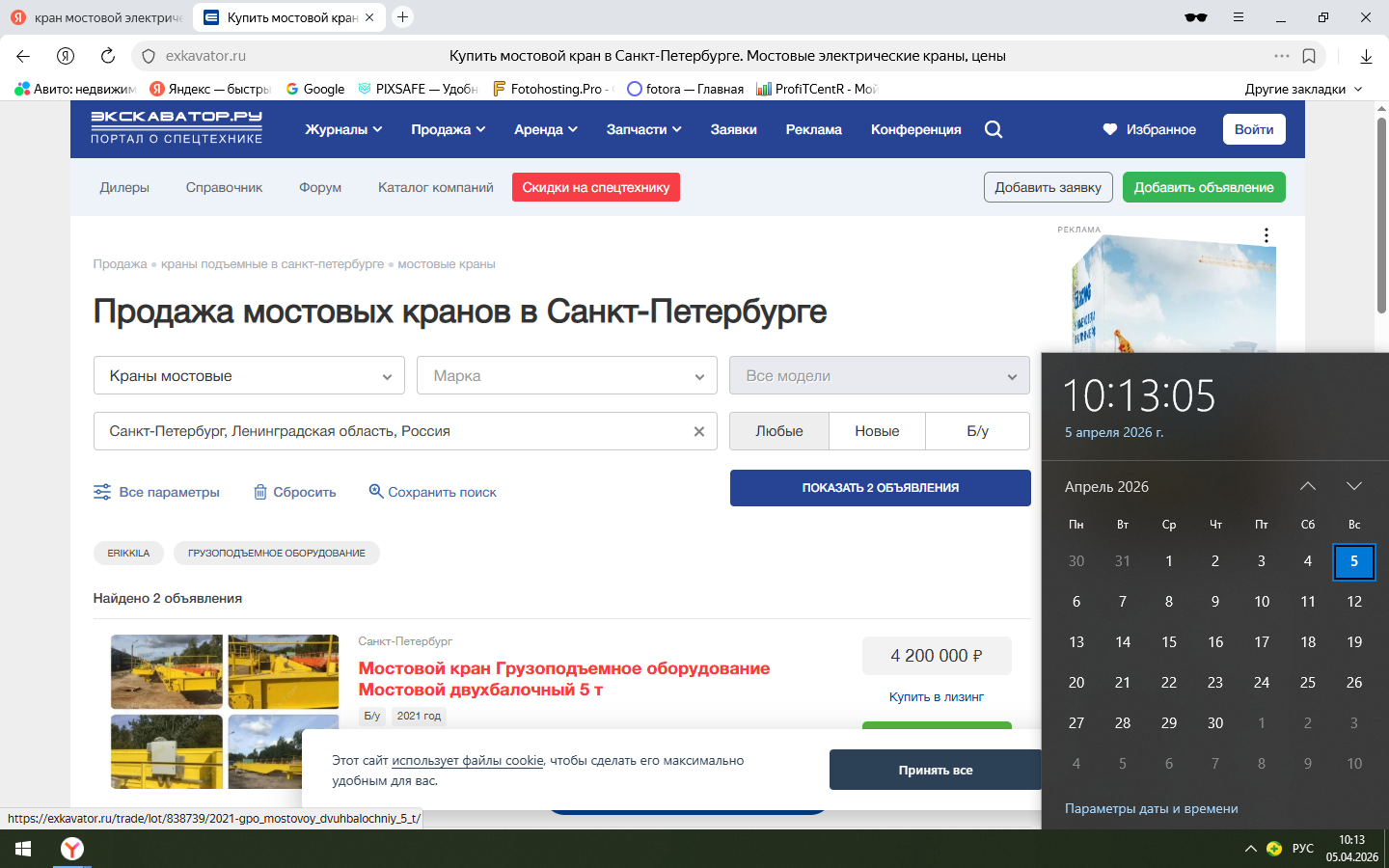The width and height of the screenshot is (1389, 868).
Task: Open the Заявки menu item
Action: pyautogui.click(x=733, y=129)
